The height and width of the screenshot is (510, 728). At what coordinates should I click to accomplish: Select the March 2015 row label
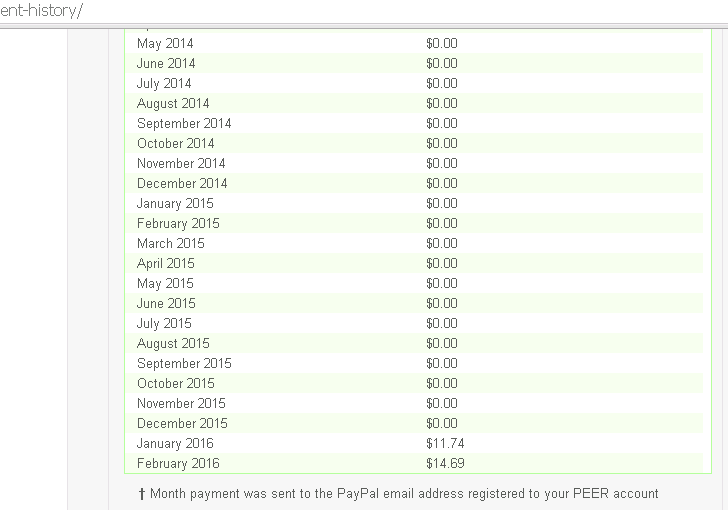(x=171, y=244)
